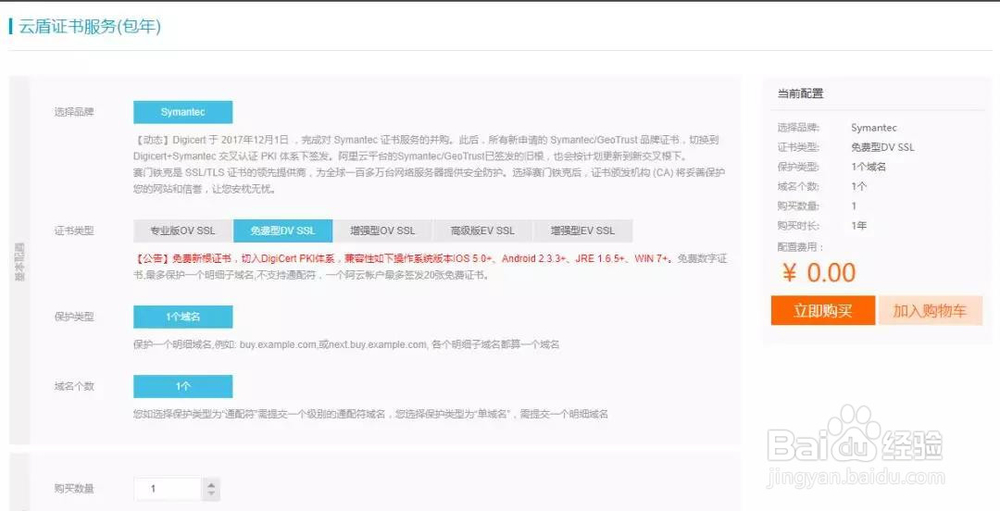Click 免费型DV SSL value in current configuration
The height and width of the screenshot is (511, 1000).
point(883,147)
